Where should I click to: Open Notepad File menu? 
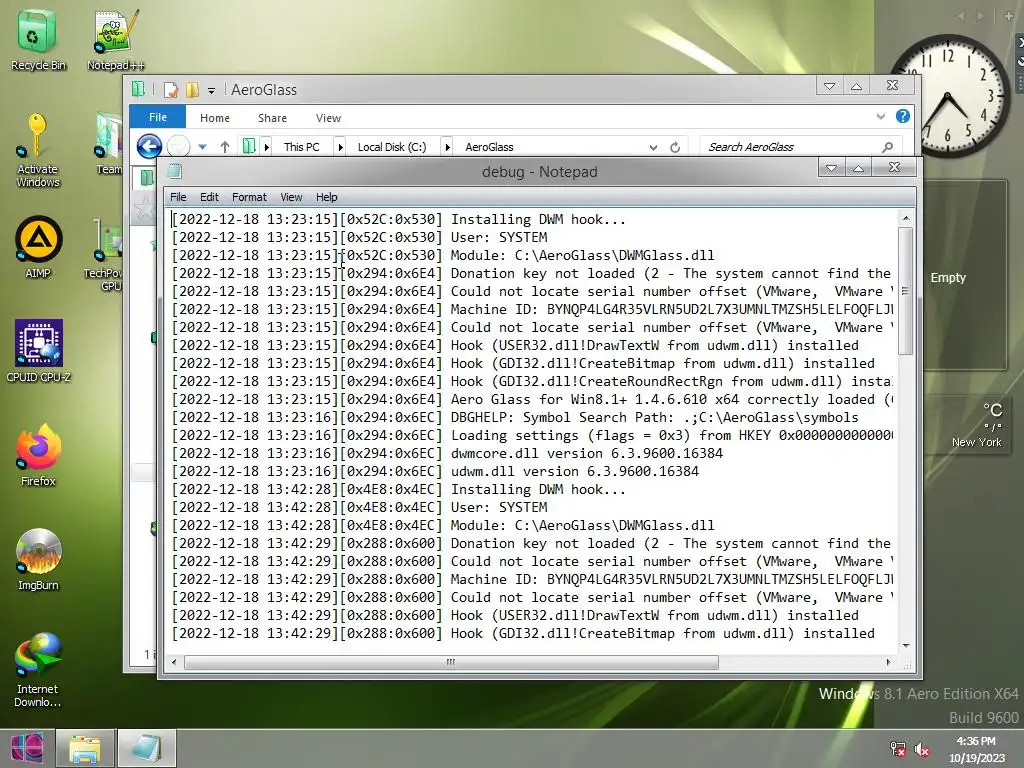[178, 197]
